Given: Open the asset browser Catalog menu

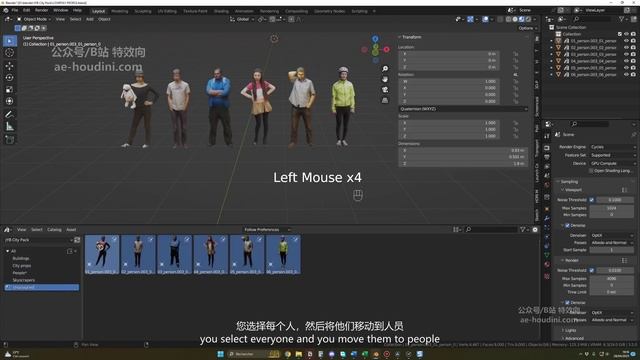Looking at the screenshot, I should pos(54,230).
